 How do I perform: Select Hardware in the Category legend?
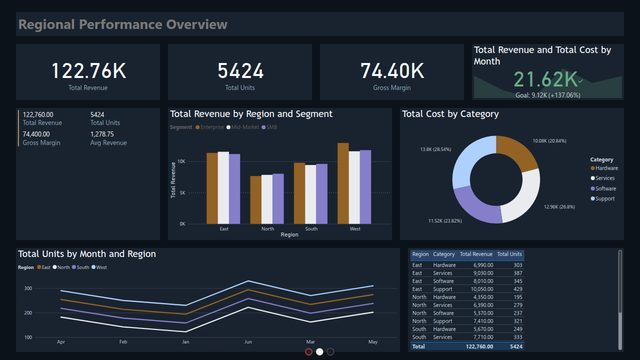pos(604,168)
